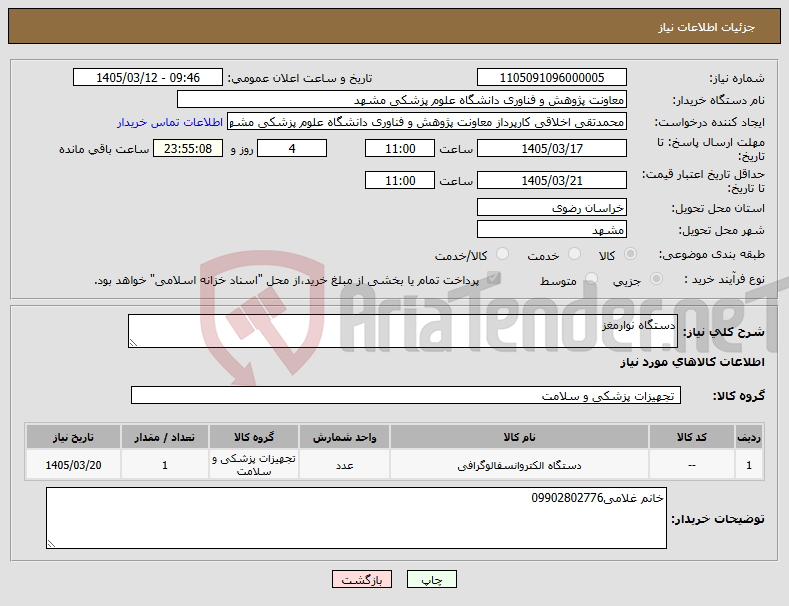This screenshot has width=789, height=606.
Task: Open اطلاعات تماس خریدار contact link
Action: point(170,122)
